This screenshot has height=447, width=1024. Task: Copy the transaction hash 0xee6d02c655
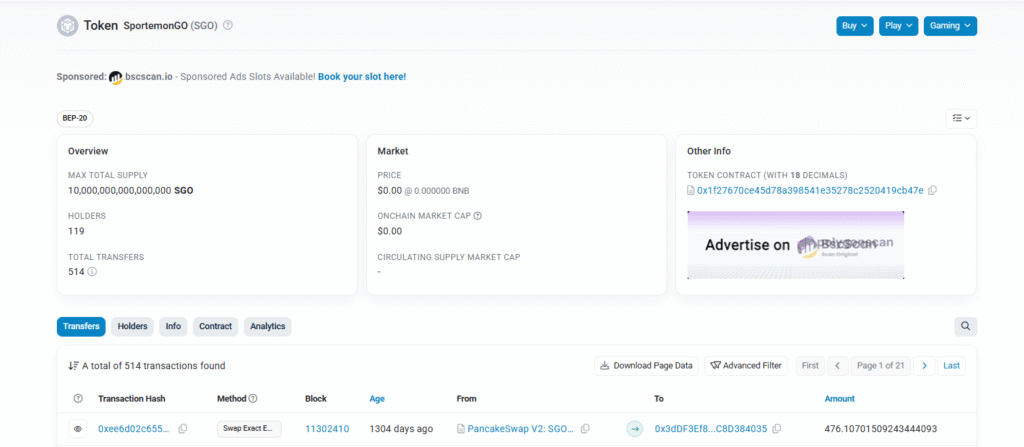pos(183,429)
